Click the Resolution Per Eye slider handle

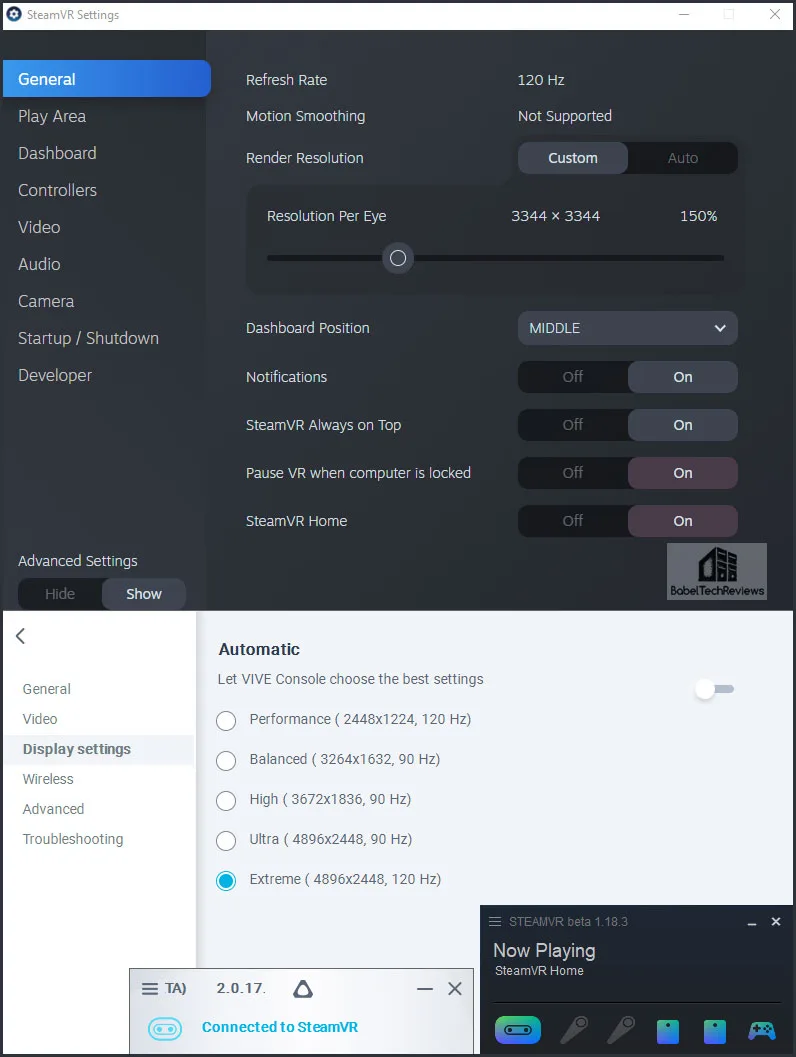click(x=398, y=258)
